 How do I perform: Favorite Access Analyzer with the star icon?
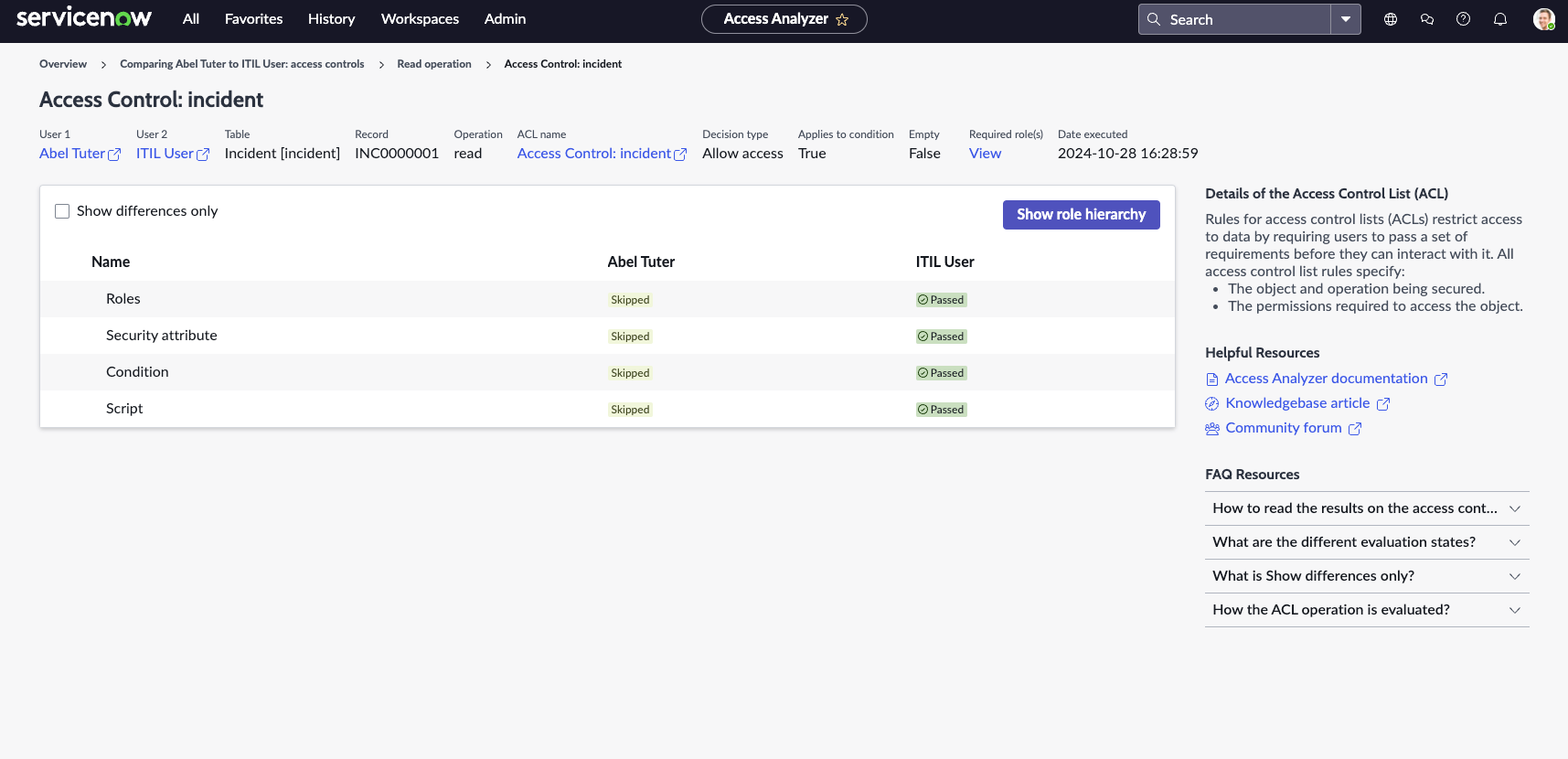pos(842,19)
